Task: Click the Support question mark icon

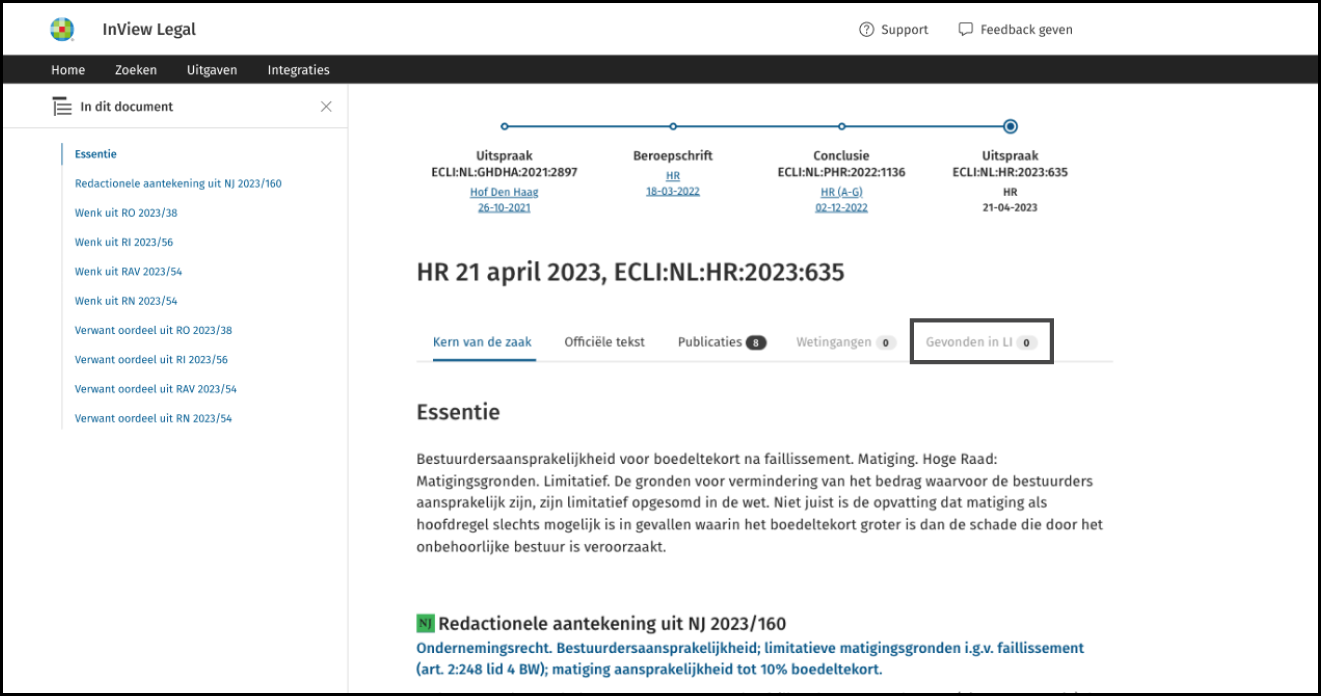Action: [x=866, y=30]
